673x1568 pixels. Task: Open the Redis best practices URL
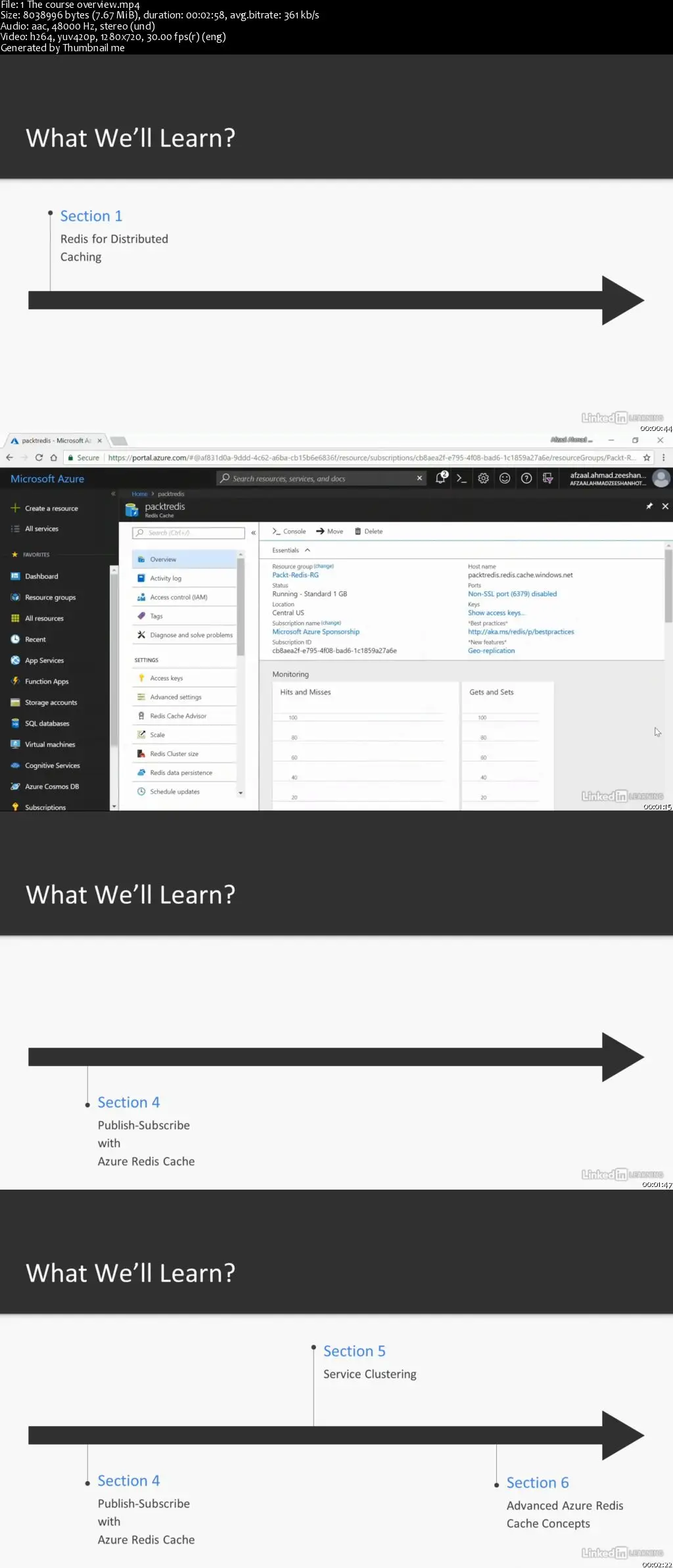point(521,632)
